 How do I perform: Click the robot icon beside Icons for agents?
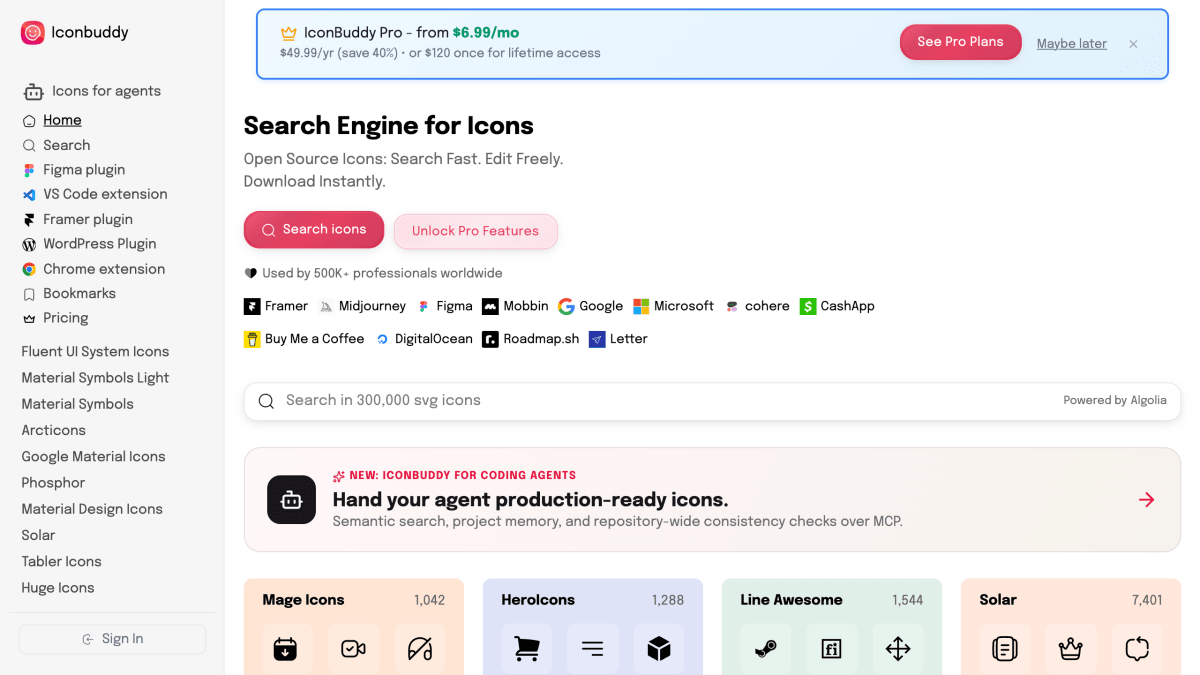click(x=33, y=92)
